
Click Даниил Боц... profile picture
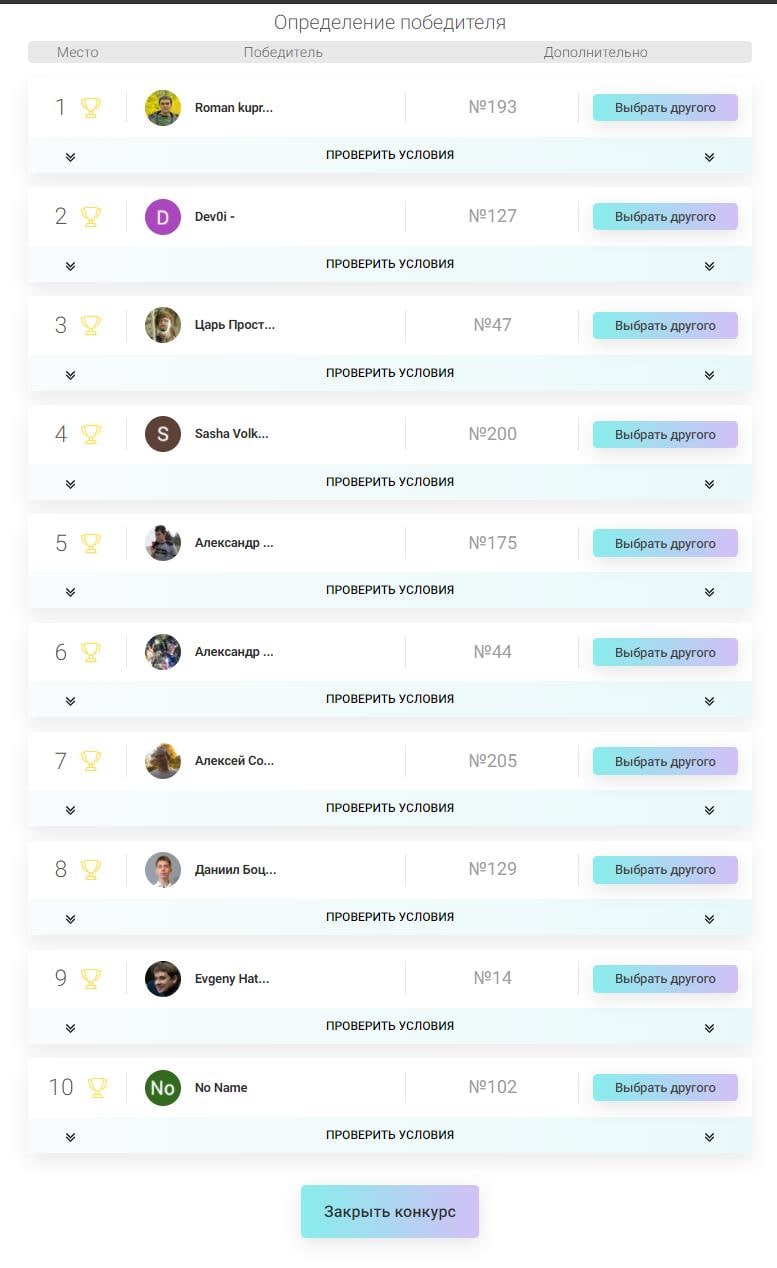pos(163,870)
